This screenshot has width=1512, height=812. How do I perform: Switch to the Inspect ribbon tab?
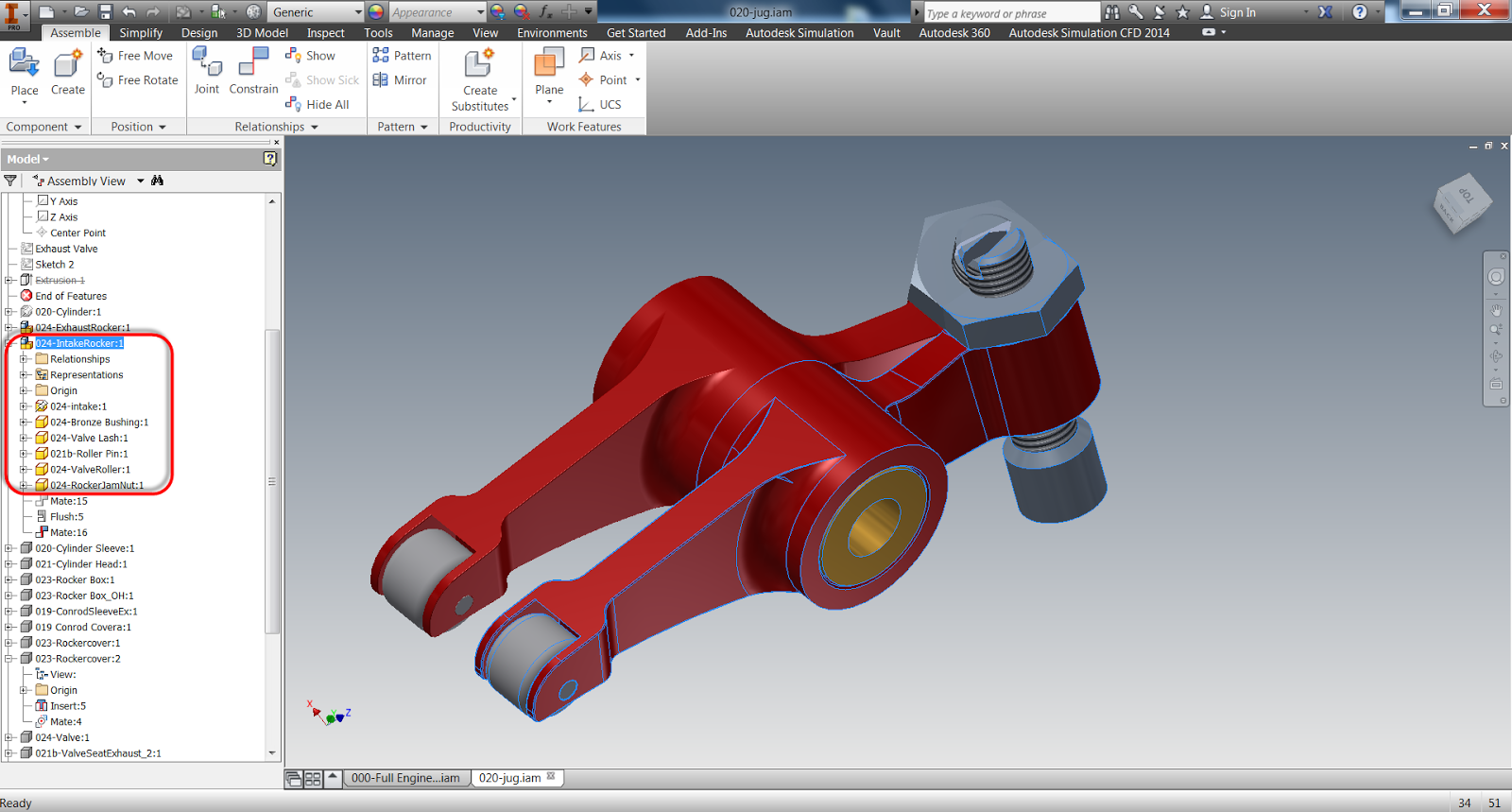326,32
